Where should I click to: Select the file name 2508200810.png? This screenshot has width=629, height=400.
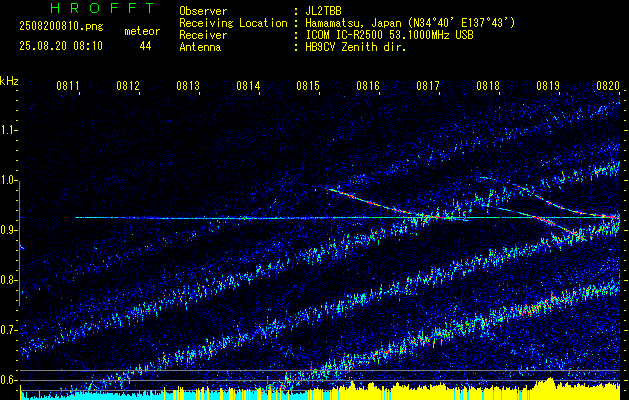[x=61, y=27]
